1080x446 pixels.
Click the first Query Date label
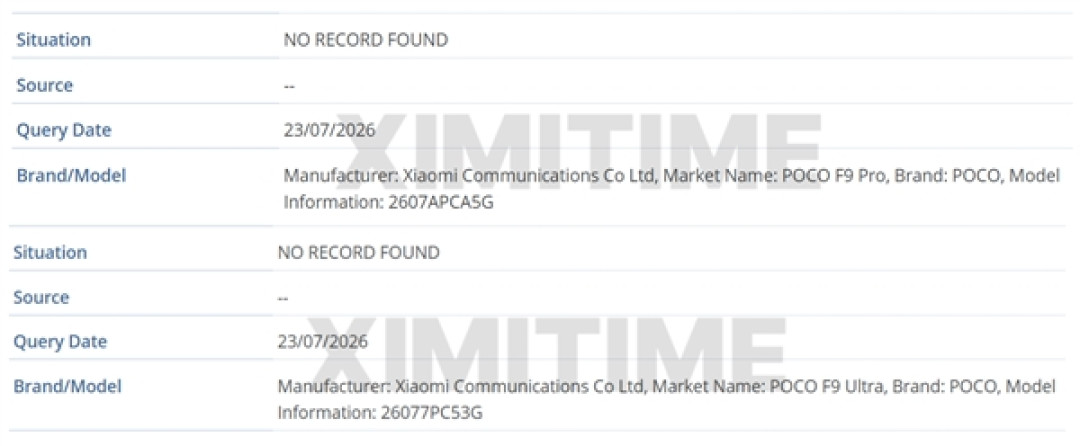(x=63, y=130)
